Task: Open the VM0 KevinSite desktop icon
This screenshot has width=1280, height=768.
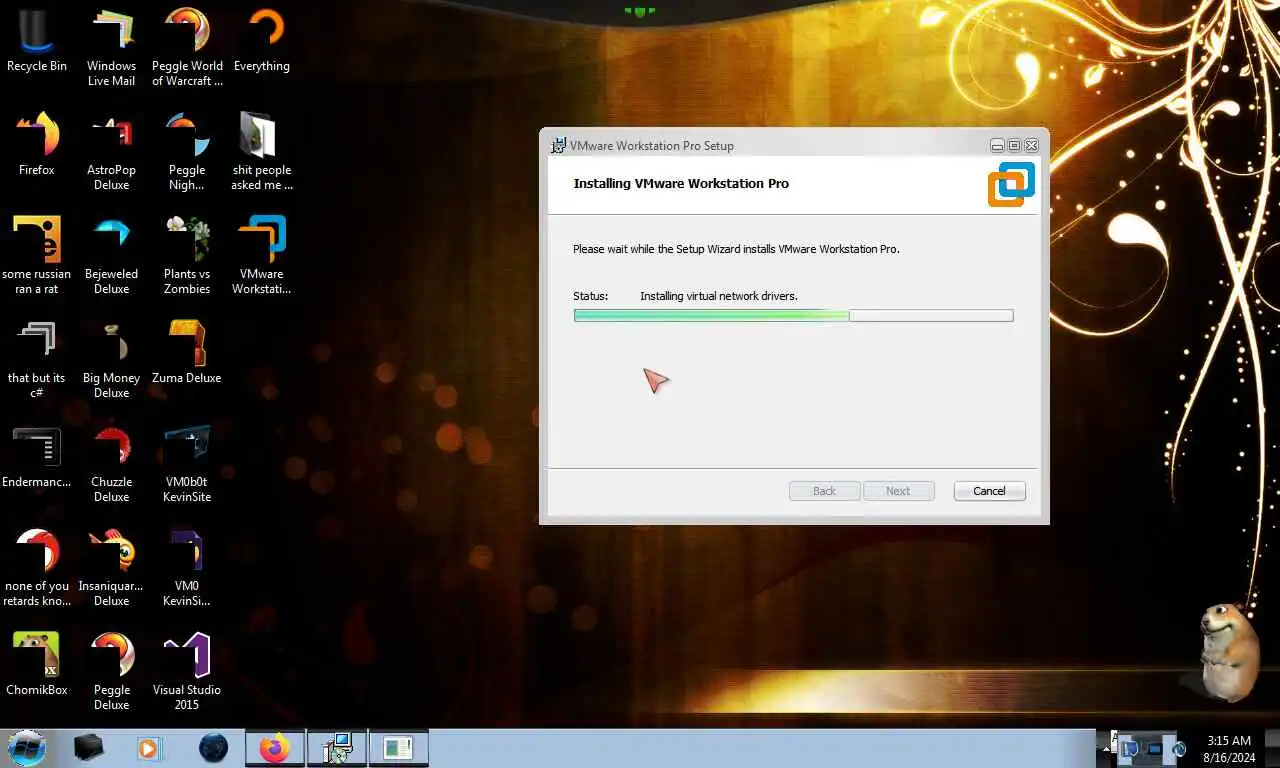Action: 187,567
